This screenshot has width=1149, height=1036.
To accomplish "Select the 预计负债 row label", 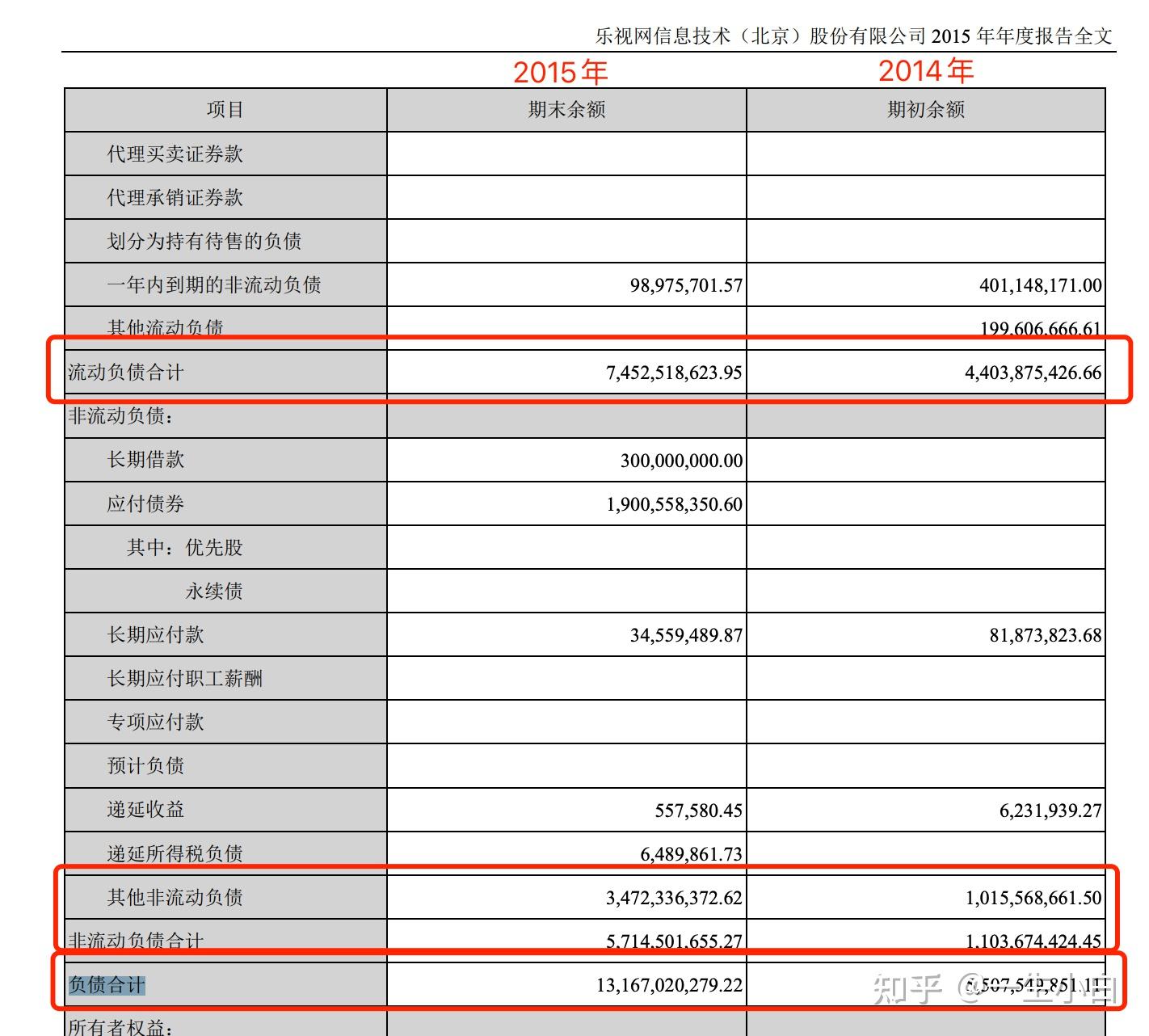I will 145,766.
